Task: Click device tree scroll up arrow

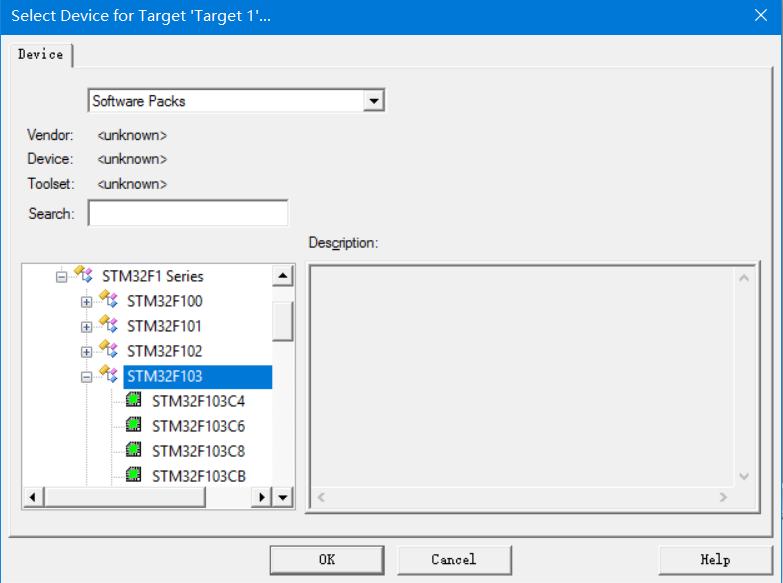Action: point(283,275)
